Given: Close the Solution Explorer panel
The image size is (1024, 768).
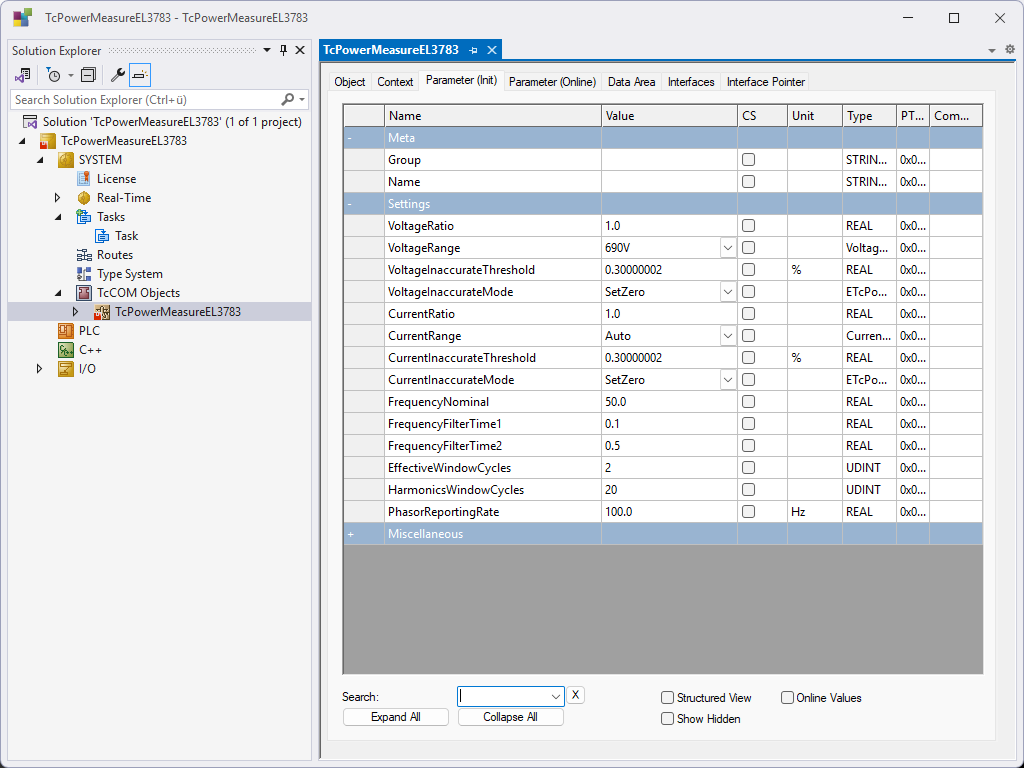Looking at the screenshot, I should pos(300,50).
